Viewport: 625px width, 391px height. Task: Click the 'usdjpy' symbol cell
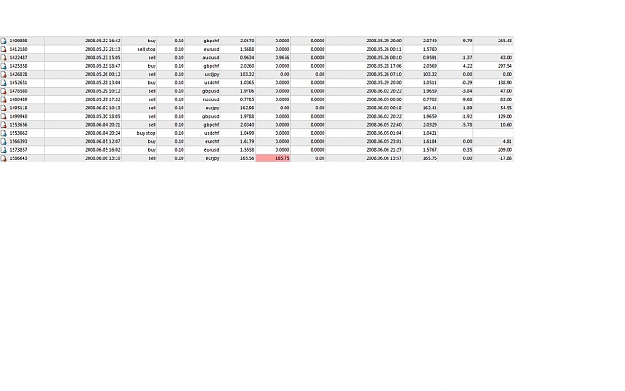click(212, 75)
